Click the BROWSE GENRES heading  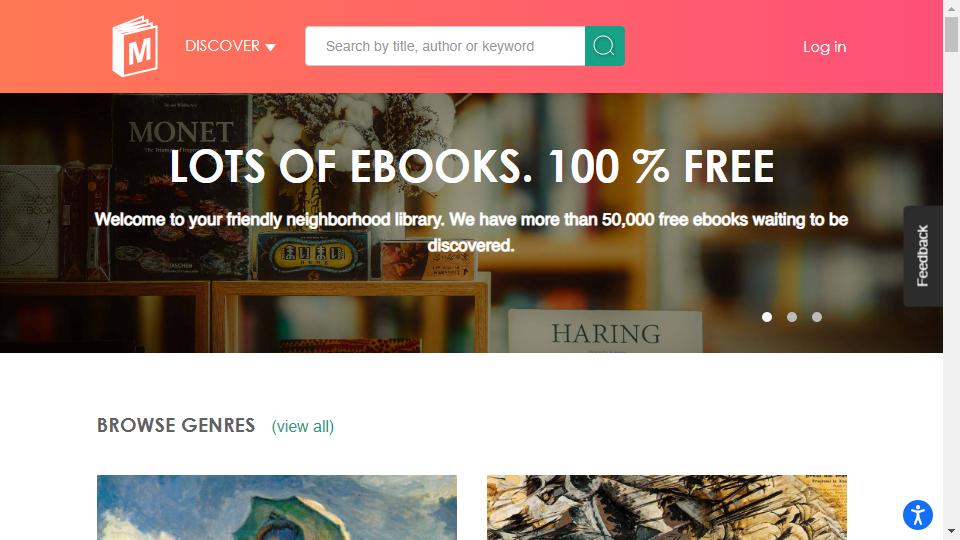[176, 425]
